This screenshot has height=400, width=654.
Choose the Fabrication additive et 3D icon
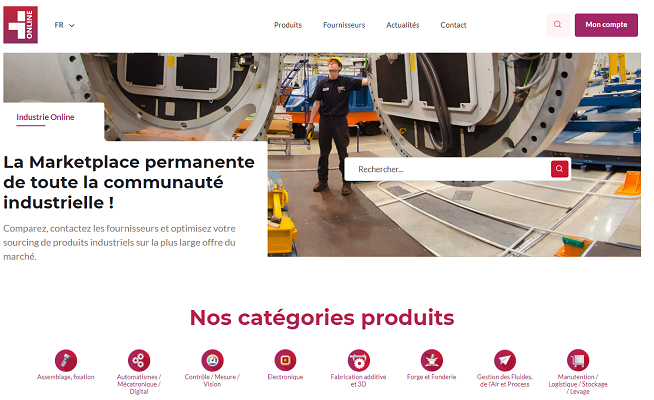pos(359,360)
